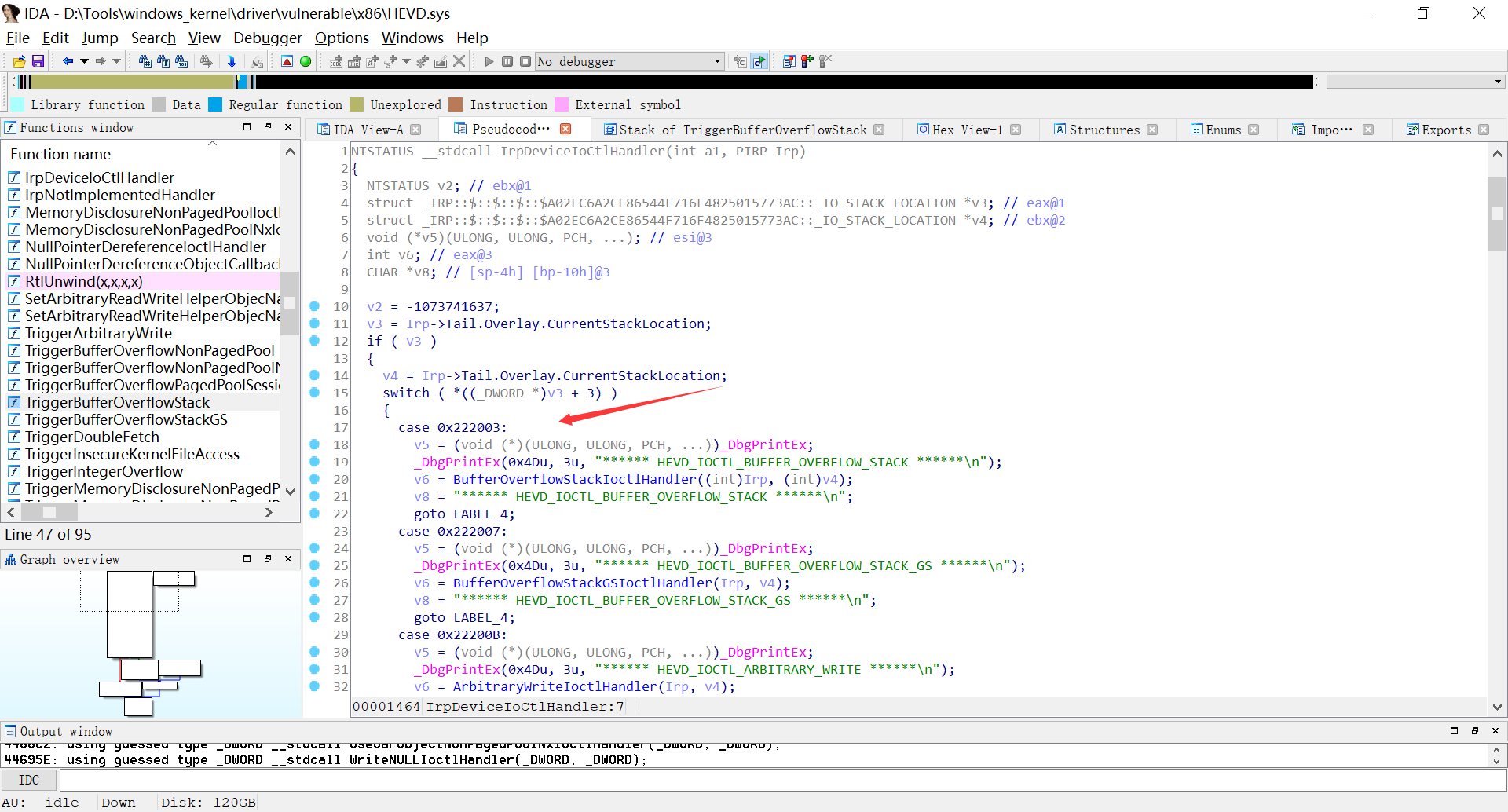
Task: Toggle breakpoint dot on line 10
Action: pyautogui.click(x=314, y=306)
